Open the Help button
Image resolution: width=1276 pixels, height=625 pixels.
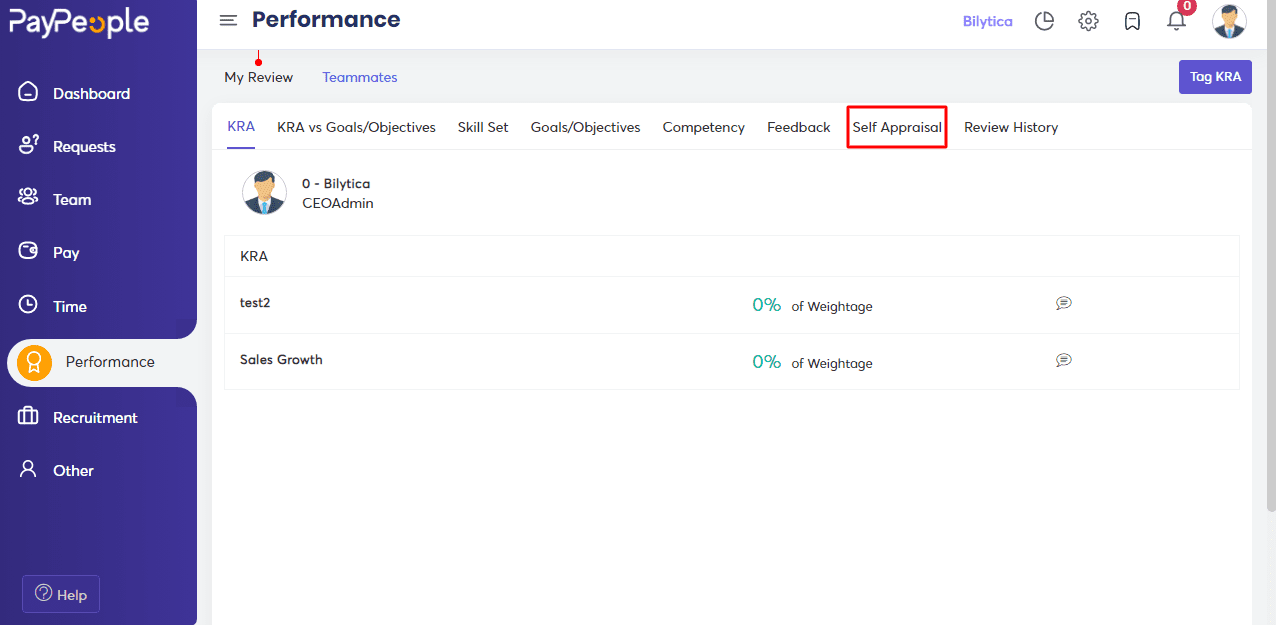(x=61, y=594)
